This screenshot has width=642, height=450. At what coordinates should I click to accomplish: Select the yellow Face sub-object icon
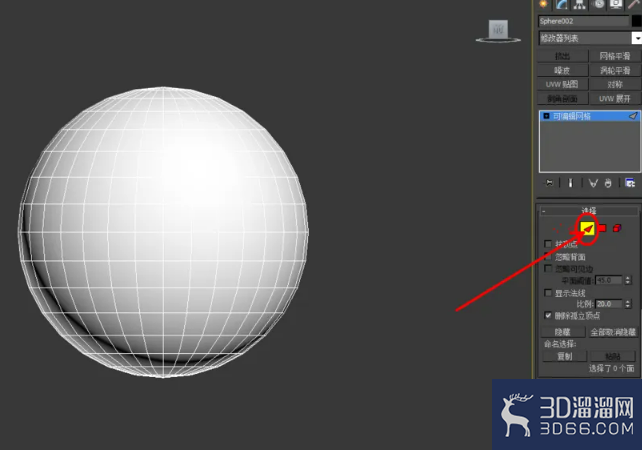click(x=587, y=228)
